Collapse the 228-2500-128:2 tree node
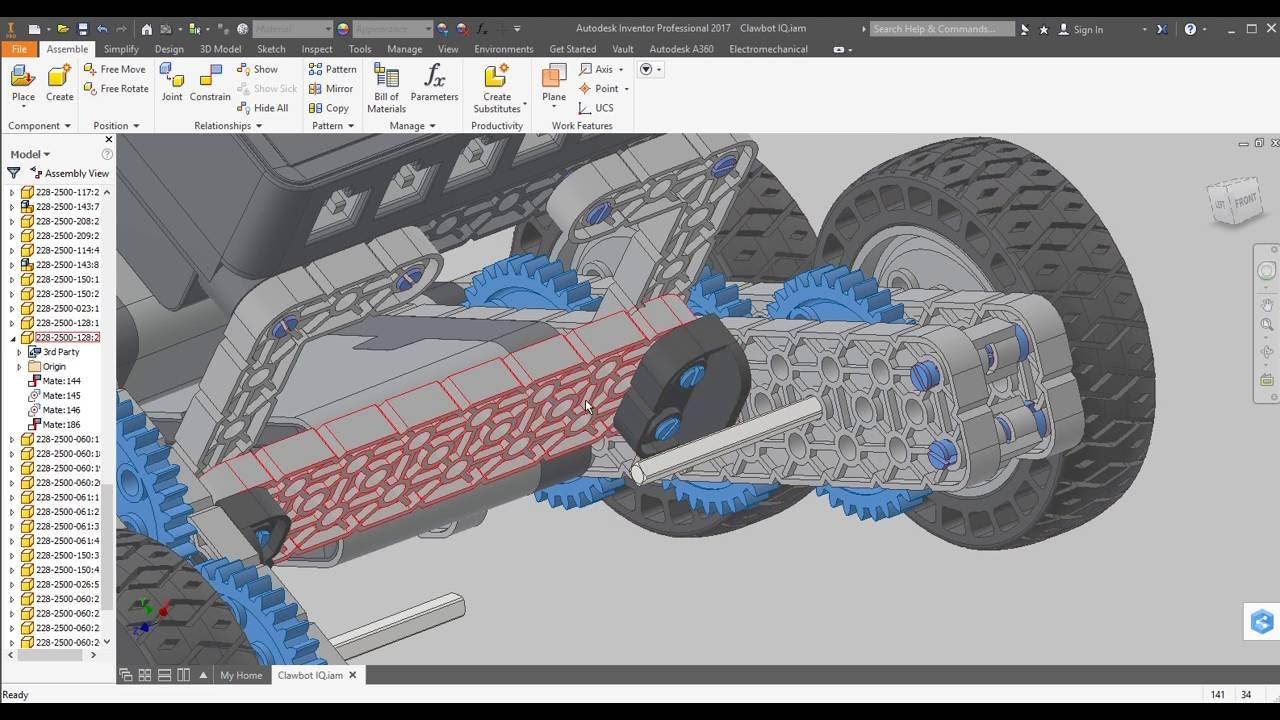 [x=12, y=338]
